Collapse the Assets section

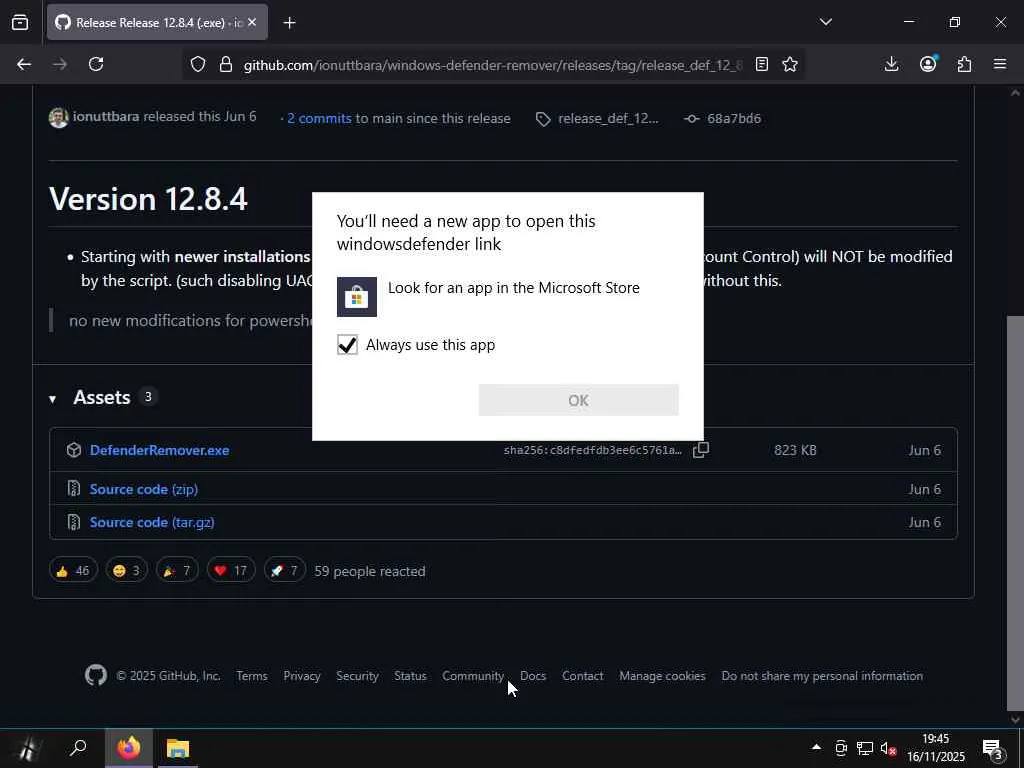[x=52, y=398]
